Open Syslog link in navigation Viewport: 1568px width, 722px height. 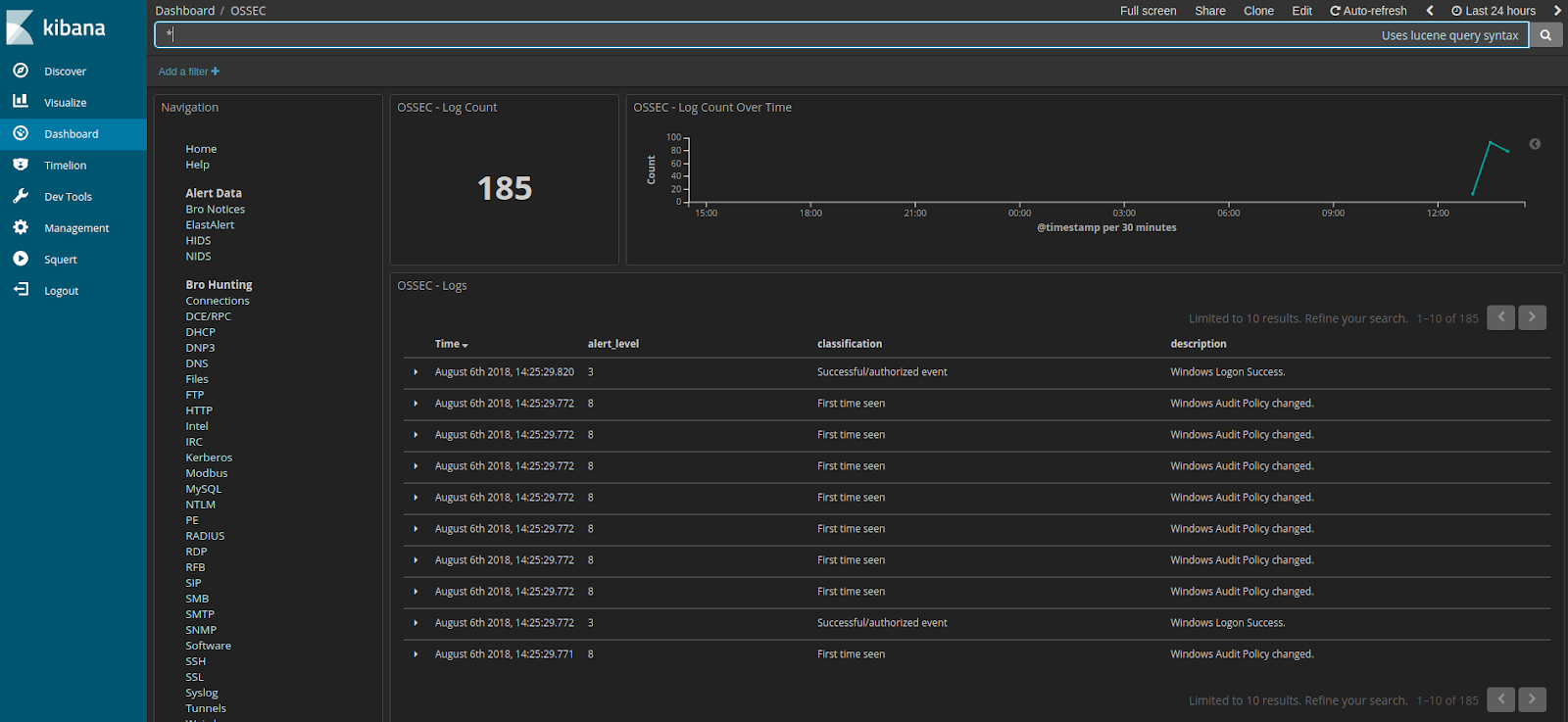coord(202,693)
